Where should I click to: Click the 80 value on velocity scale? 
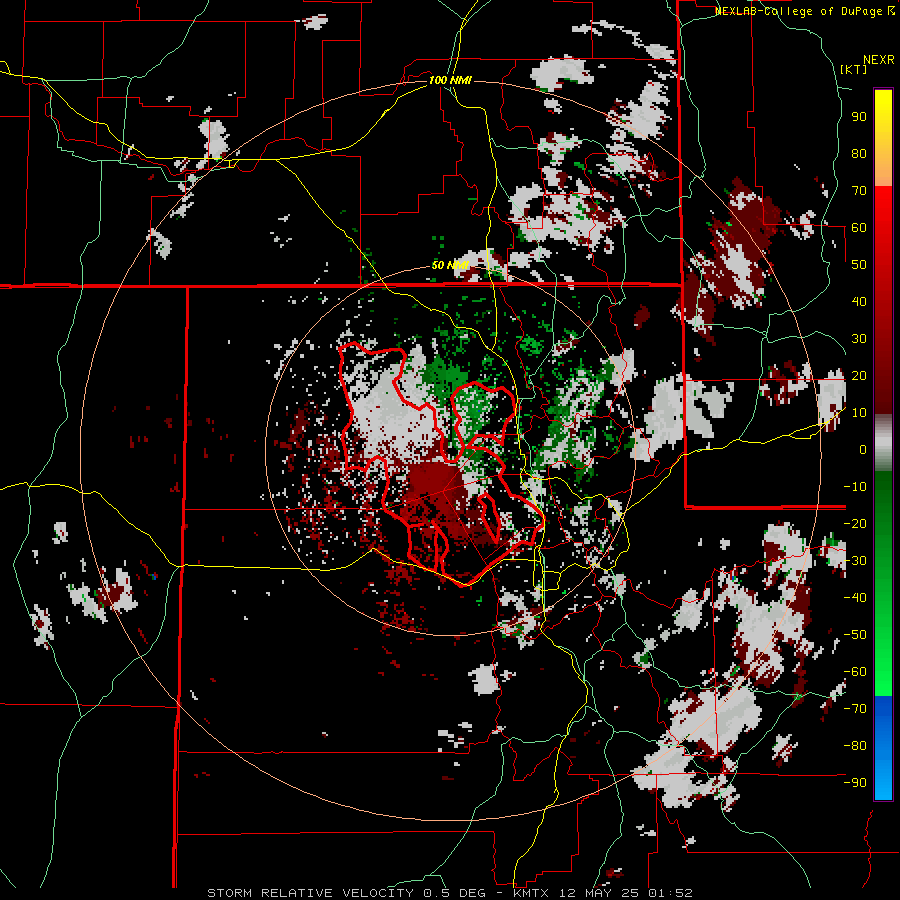point(859,153)
